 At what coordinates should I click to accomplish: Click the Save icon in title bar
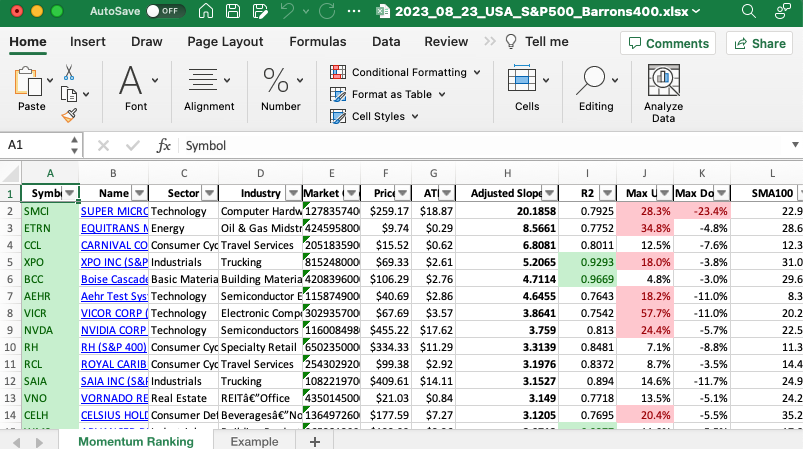(x=232, y=11)
